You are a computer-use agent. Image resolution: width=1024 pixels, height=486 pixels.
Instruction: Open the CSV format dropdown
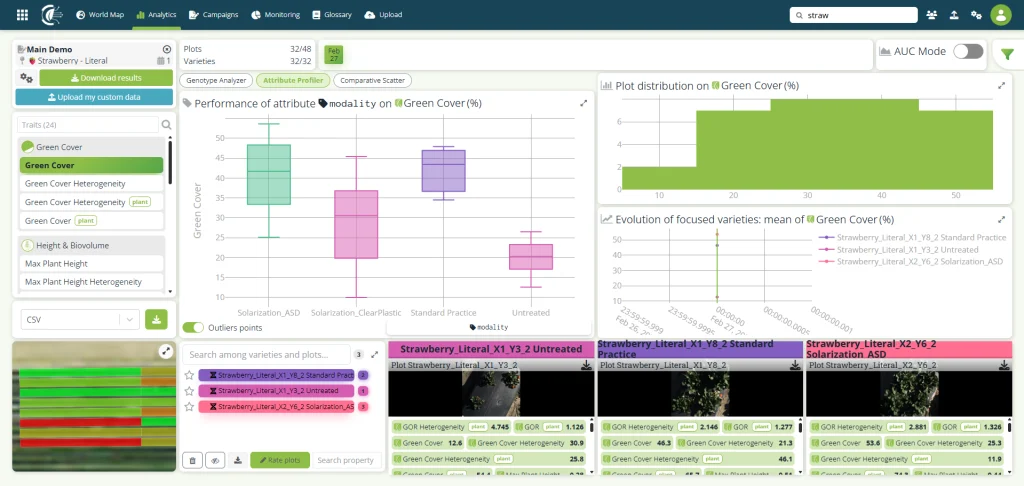(80, 319)
